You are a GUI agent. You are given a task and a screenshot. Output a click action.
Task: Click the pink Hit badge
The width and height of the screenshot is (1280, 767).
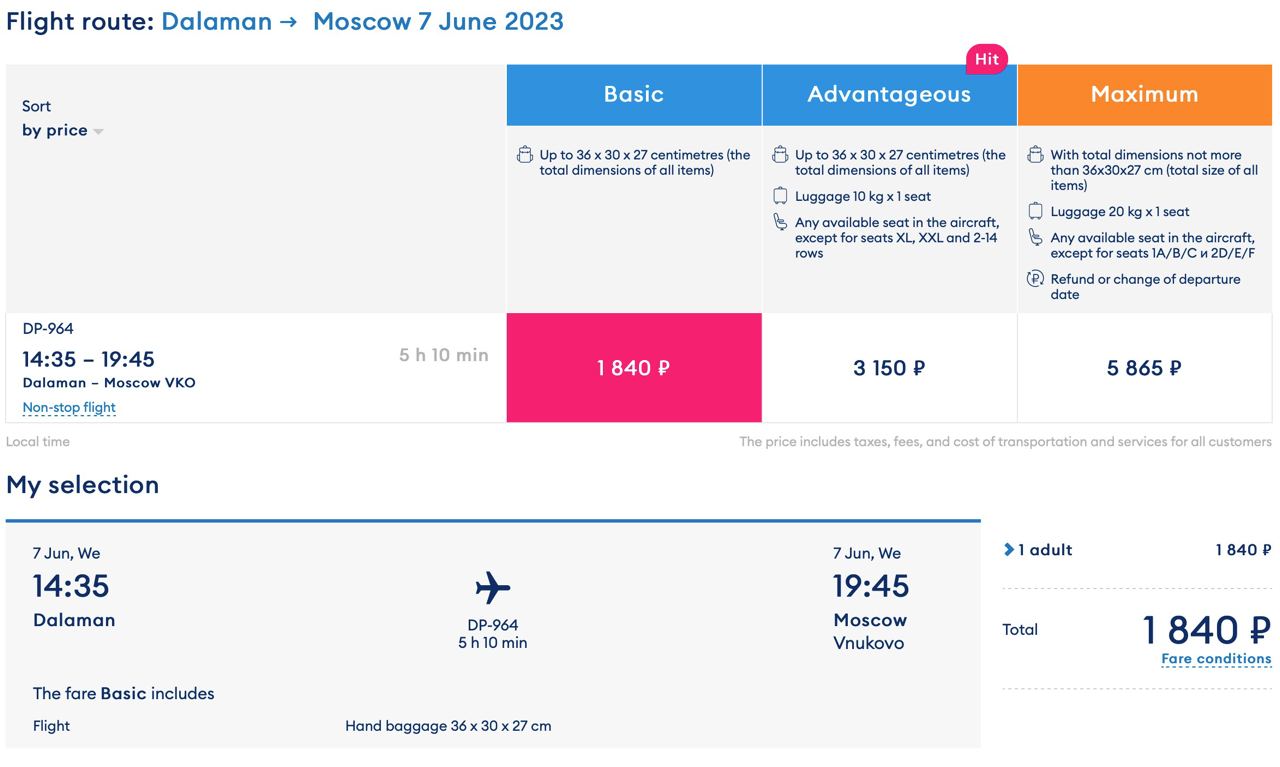[x=987, y=59]
